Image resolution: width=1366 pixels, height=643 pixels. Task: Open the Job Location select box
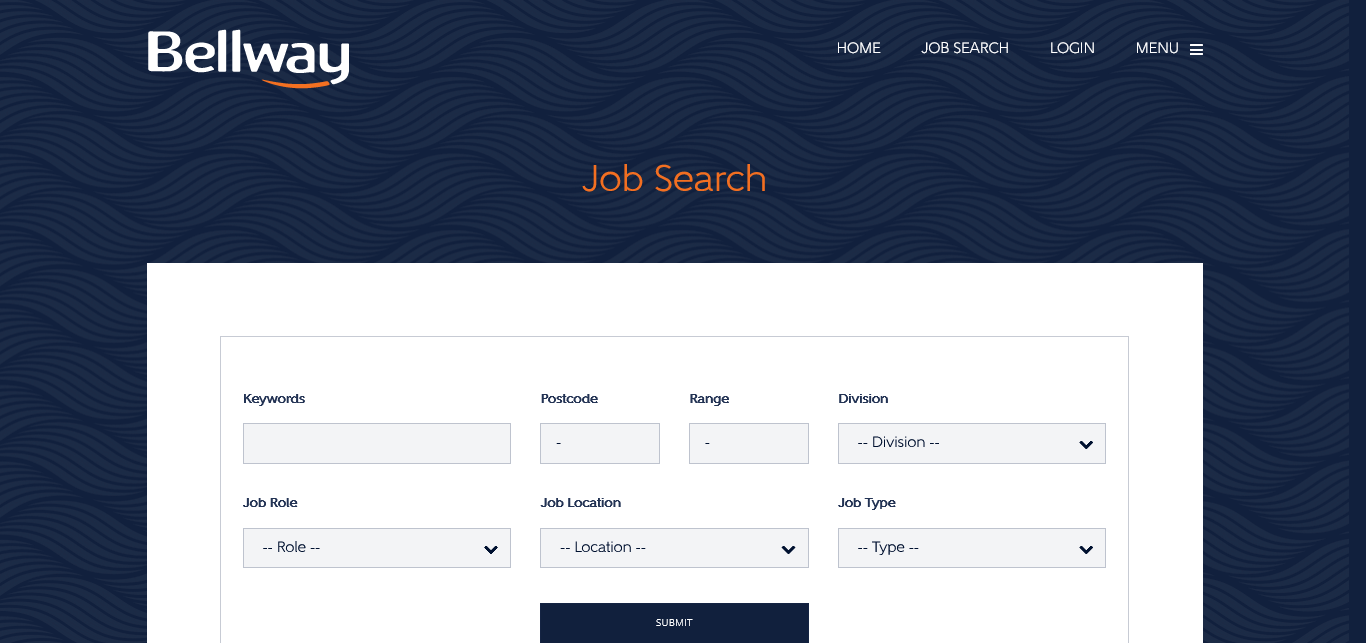pyautogui.click(x=662, y=548)
